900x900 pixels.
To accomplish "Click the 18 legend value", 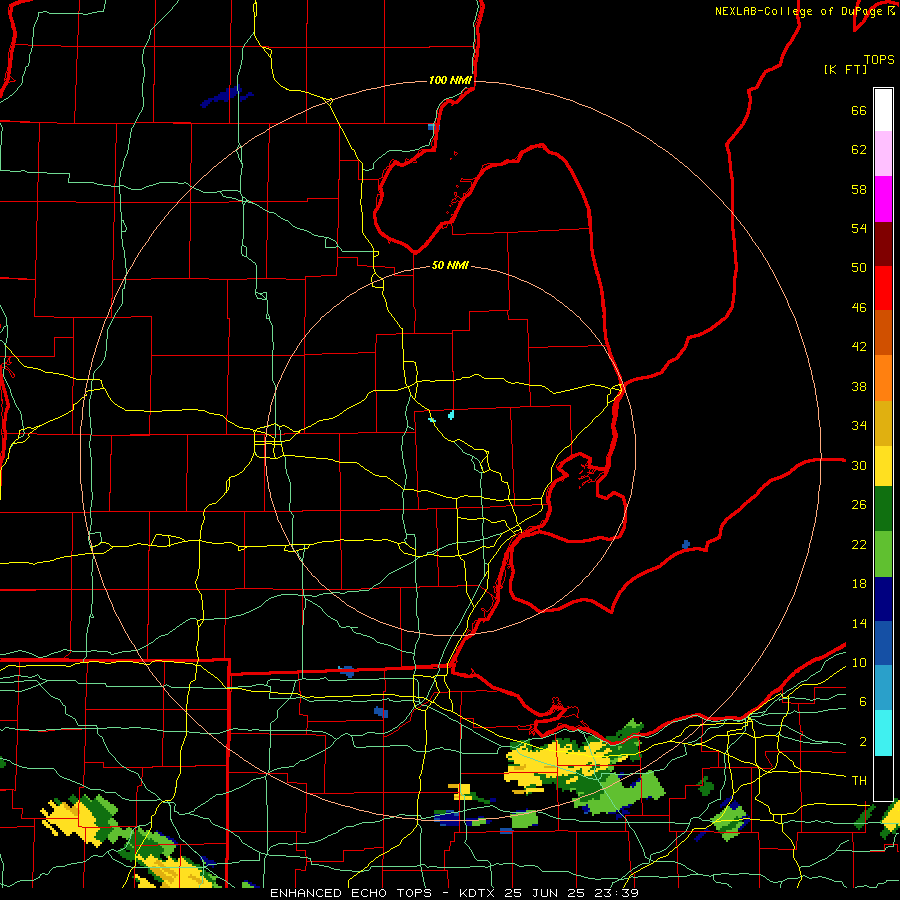I will point(859,584).
